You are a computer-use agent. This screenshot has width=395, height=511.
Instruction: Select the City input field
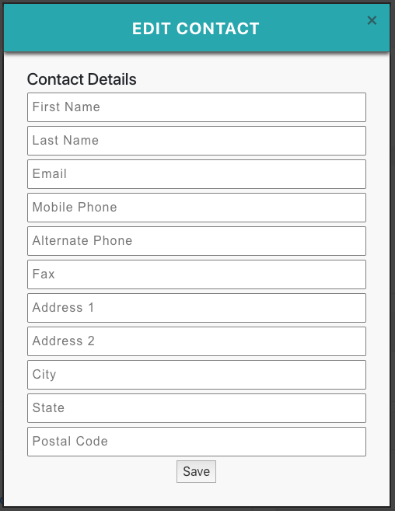[196, 375]
